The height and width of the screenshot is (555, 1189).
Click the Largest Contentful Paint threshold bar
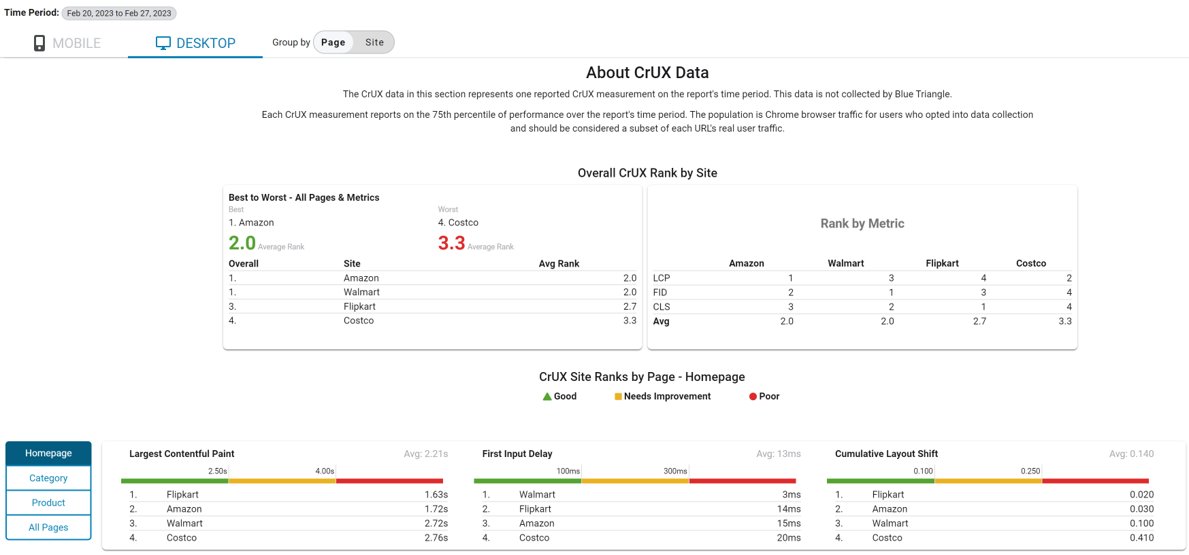282,481
